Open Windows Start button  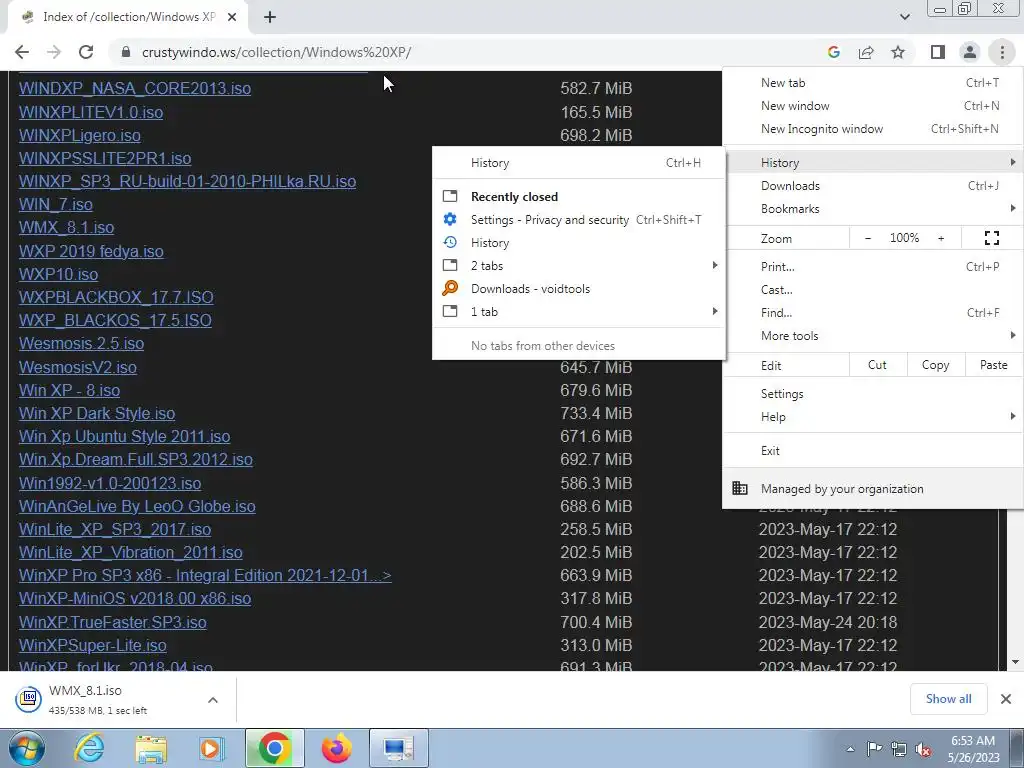(25, 748)
